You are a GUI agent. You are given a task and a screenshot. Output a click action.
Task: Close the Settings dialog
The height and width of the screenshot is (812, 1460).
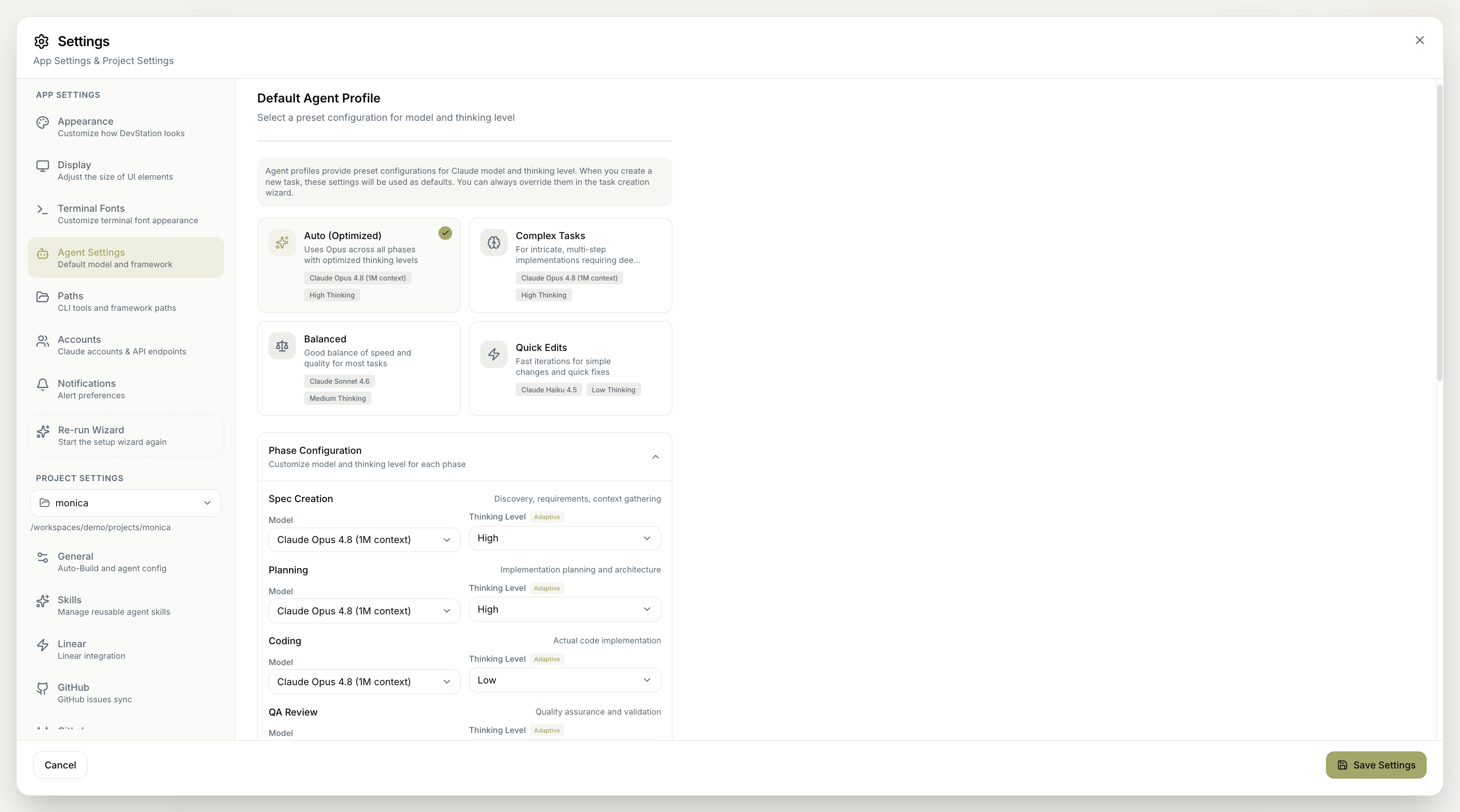(x=1419, y=40)
